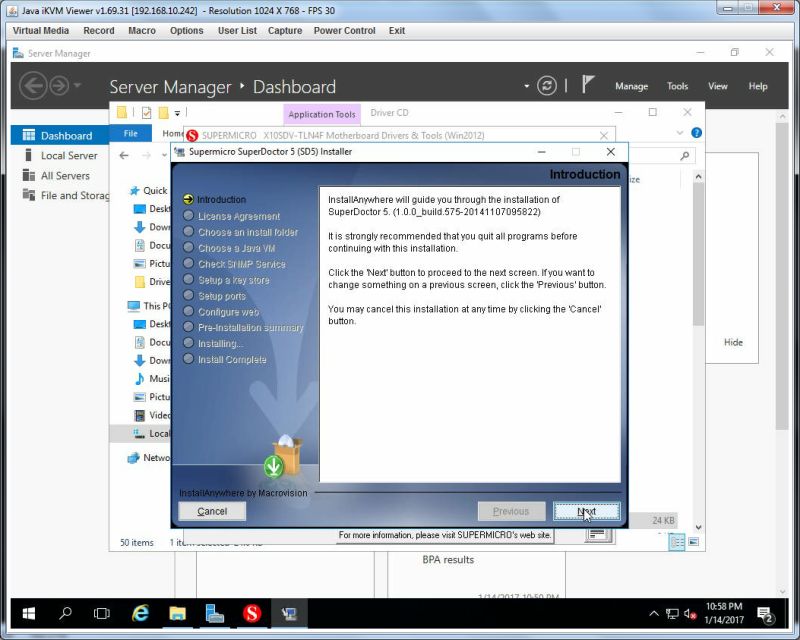Open the Macro menu
The height and width of the screenshot is (640, 800).
(142, 31)
